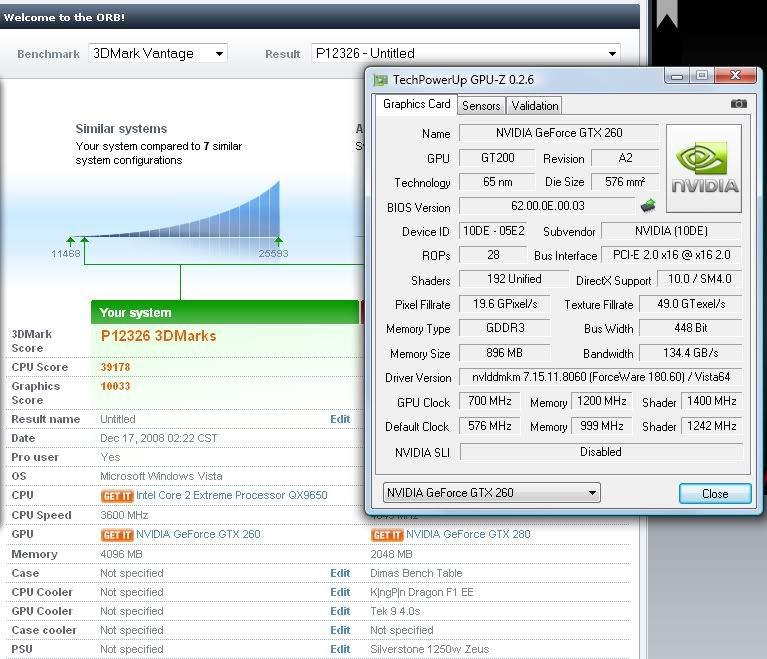
Task: Click the green arrow marker above 25593
Action: click(278, 241)
